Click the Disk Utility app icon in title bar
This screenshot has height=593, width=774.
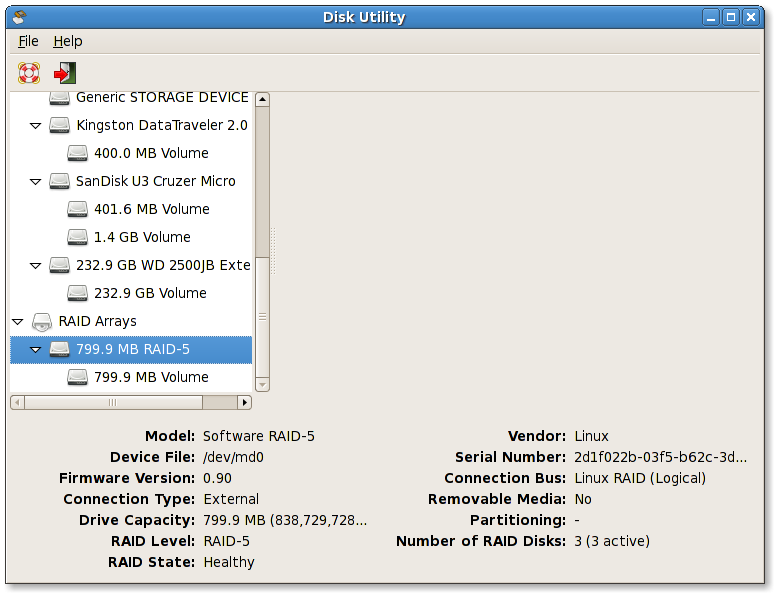pos(20,17)
